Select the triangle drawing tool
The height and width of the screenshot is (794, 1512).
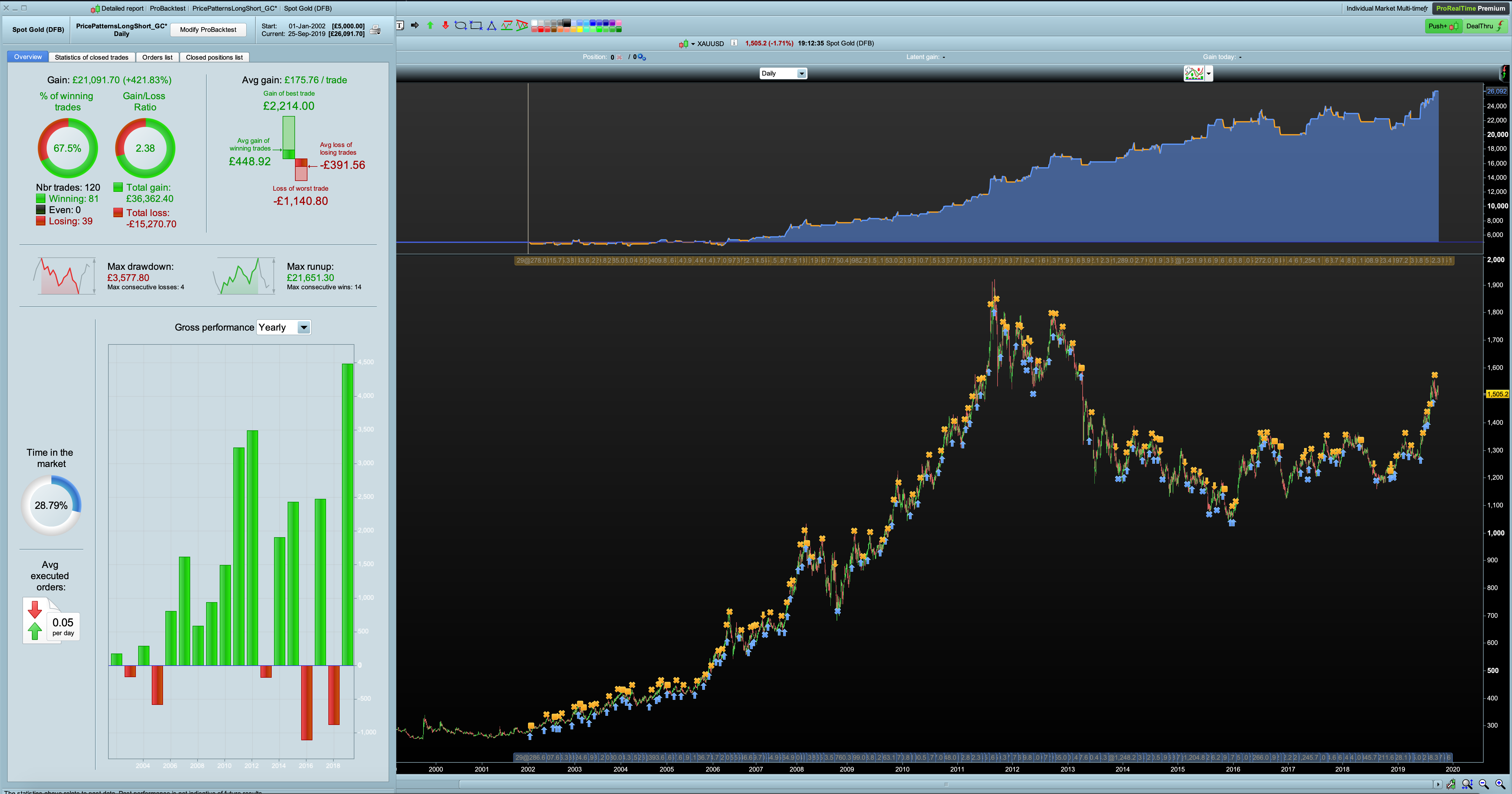491,25
